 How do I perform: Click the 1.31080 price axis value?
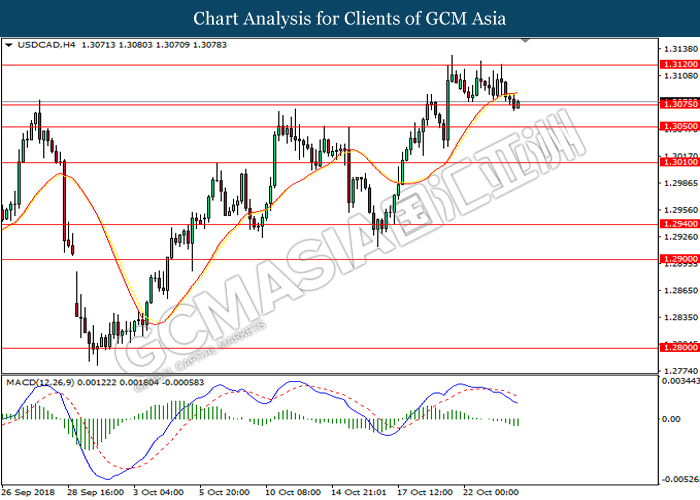pos(681,76)
